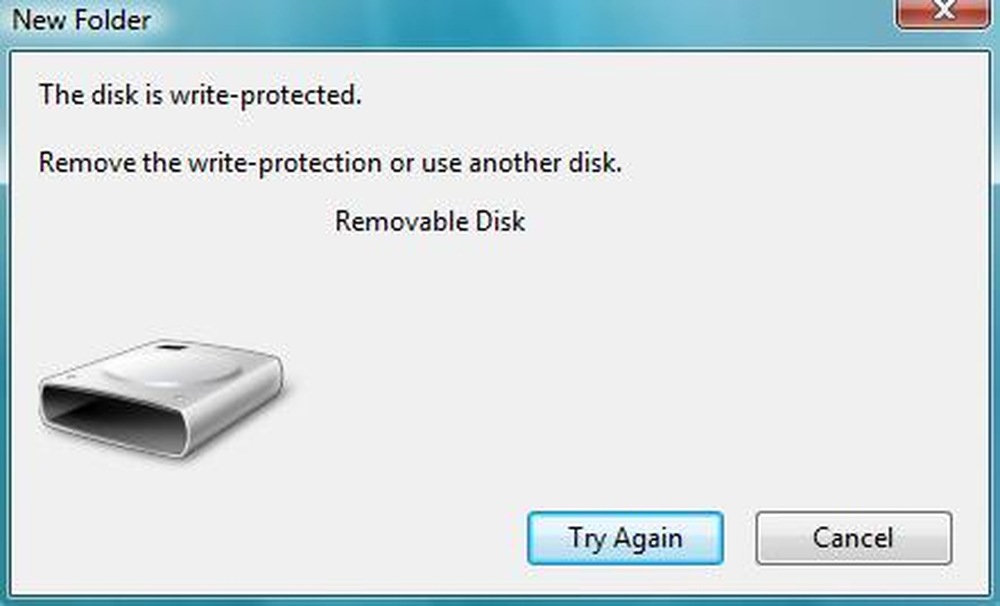This screenshot has height=606, width=1000.
Task: Dismiss the dialog using Cancel
Action: click(853, 538)
